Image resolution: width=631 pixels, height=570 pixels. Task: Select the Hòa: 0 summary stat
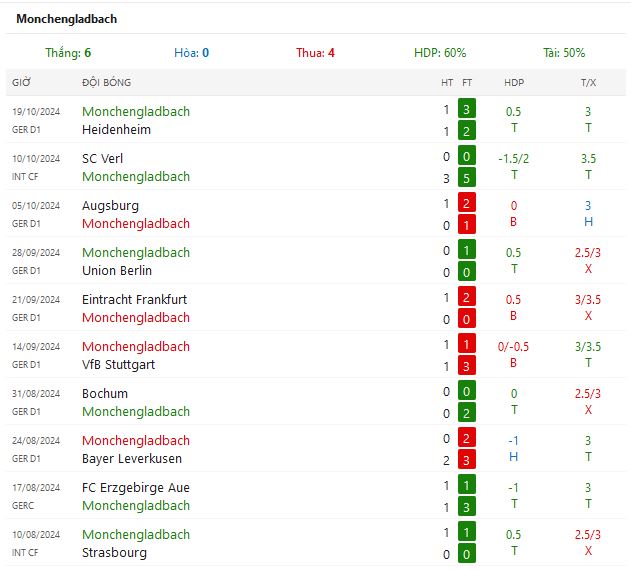pyautogui.click(x=192, y=53)
